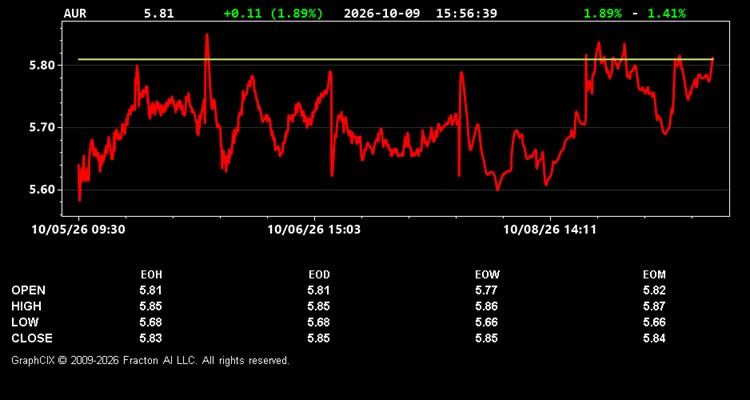Click the AUR ticker symbol

[x=75, y=13]
